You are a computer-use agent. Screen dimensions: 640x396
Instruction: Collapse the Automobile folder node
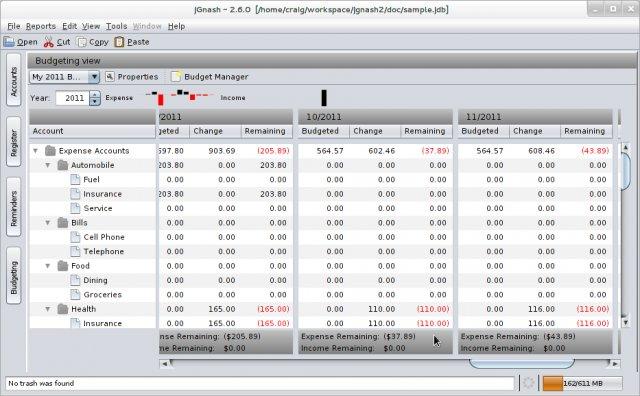pyautogui.click(x=48, y=165)
